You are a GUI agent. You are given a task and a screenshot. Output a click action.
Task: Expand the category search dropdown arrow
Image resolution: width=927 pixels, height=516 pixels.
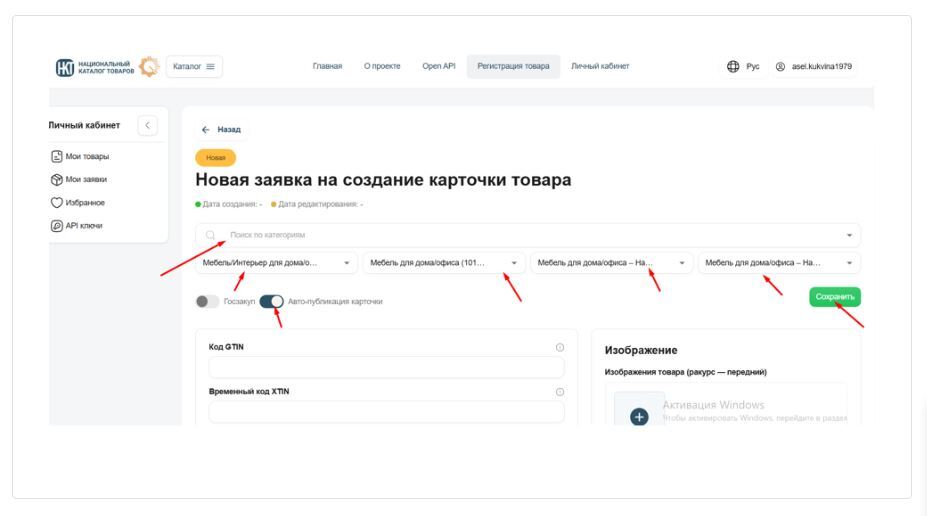pyautogui.click(x=849, y=235)
